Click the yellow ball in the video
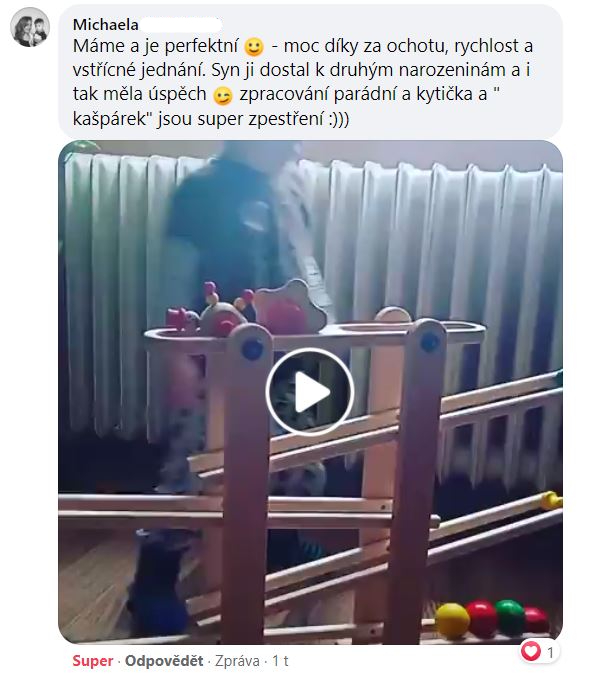This screenshot has height=679, width=595. click(x=452, y=621)
